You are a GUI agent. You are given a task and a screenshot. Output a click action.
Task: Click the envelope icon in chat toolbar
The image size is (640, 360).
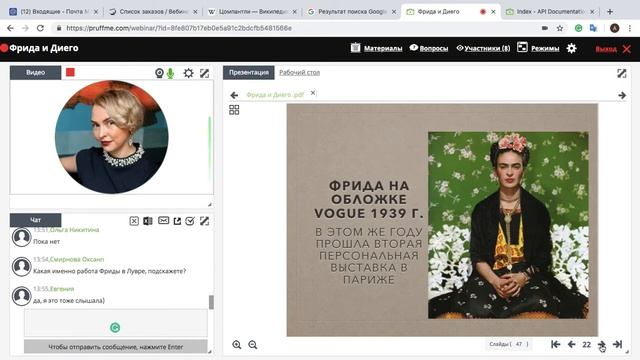[163, 220]
